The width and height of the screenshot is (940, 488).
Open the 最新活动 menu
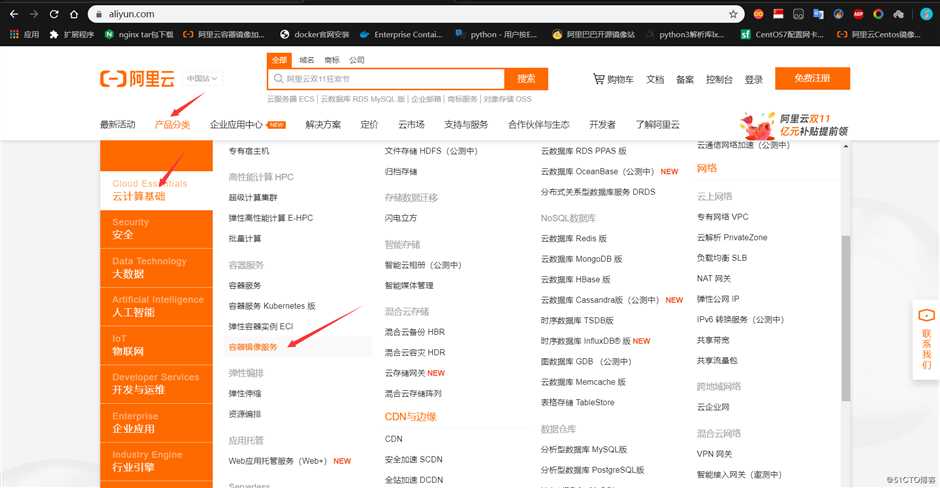click(x=118, y=124)
